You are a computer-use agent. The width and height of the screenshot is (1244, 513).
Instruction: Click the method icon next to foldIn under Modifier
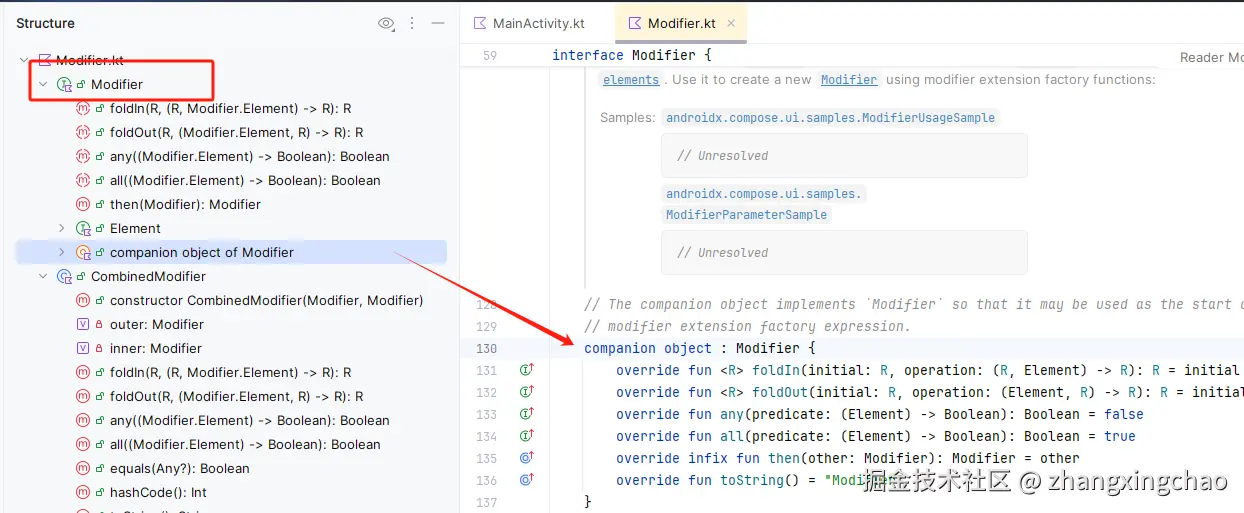pyautogui.click(x=83, y=108)
